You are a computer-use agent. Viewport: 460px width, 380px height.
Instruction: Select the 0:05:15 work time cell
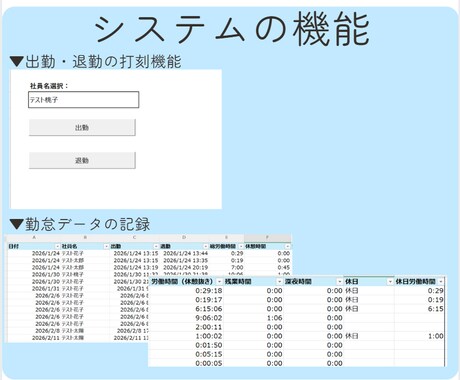186,354
